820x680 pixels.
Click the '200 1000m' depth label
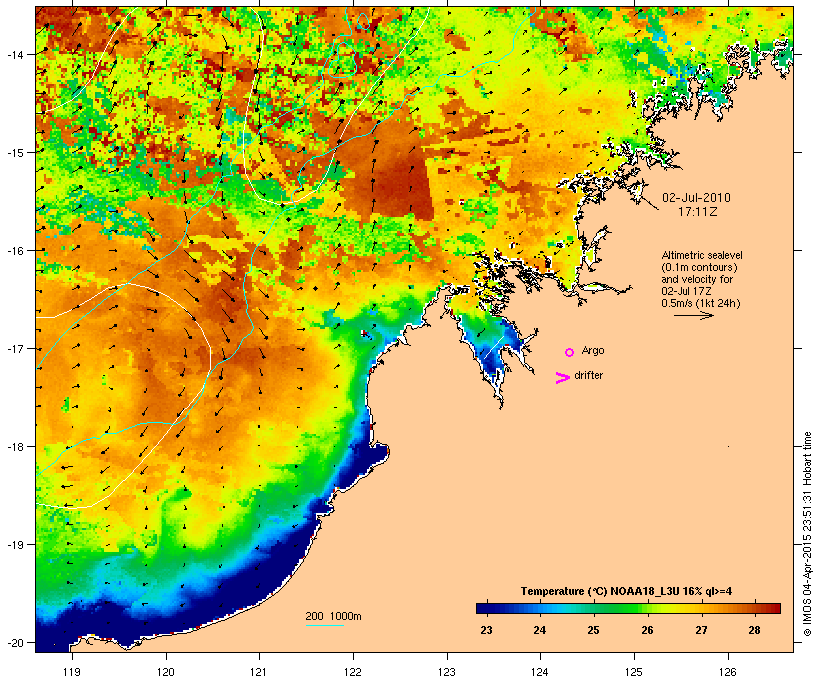tap(333, 616)
